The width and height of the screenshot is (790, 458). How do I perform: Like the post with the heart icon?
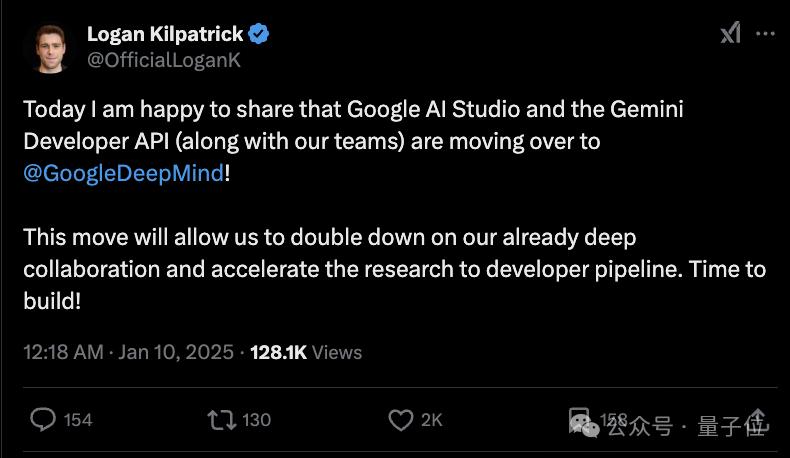401,419
